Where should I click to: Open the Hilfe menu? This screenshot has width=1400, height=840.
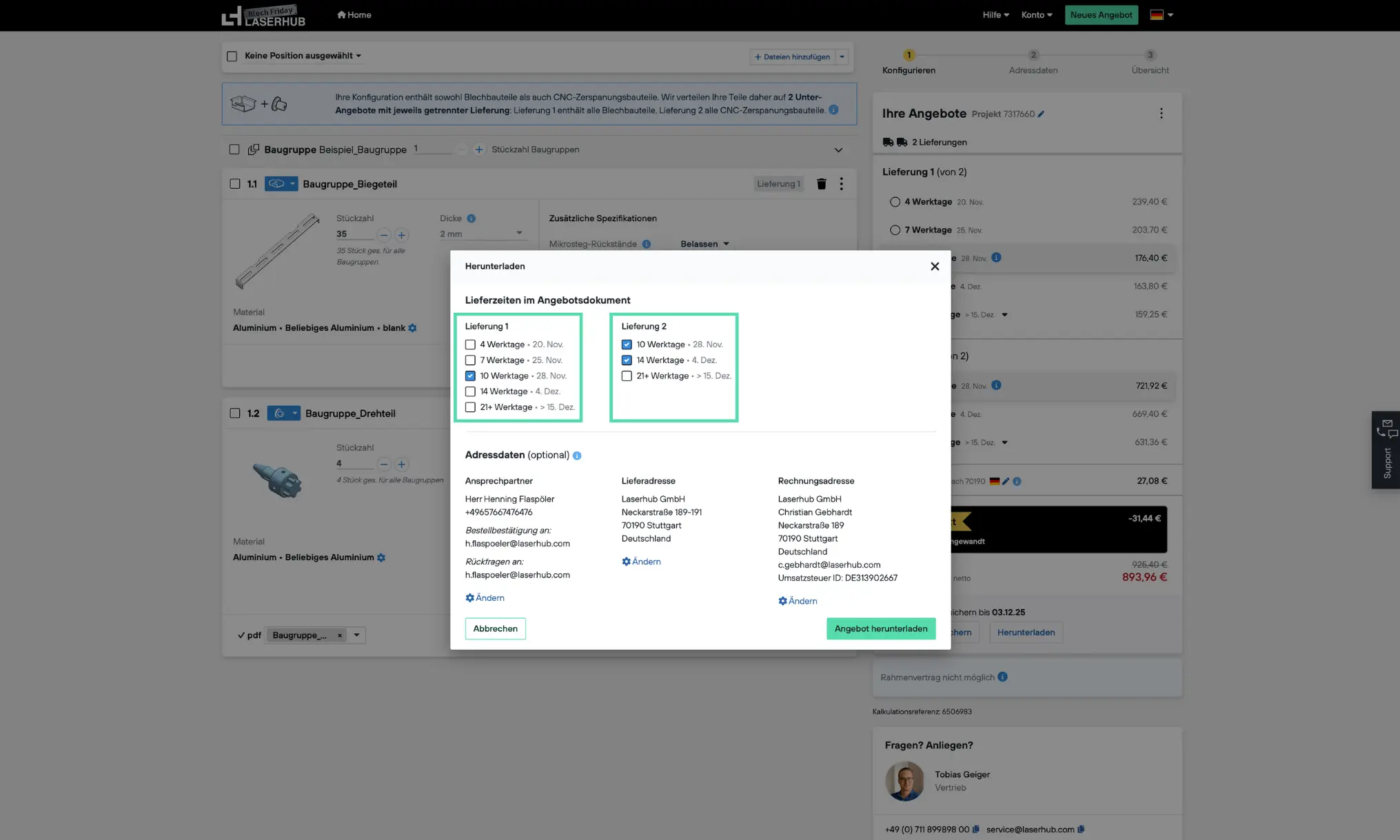tap(995, 15)
